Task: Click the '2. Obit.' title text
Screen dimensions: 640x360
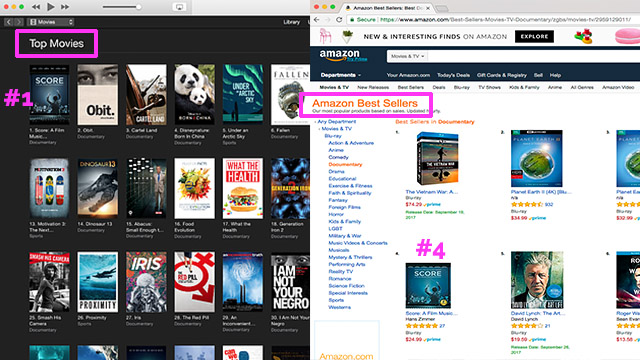Action: pyautogui.click(x=85, y=130)
